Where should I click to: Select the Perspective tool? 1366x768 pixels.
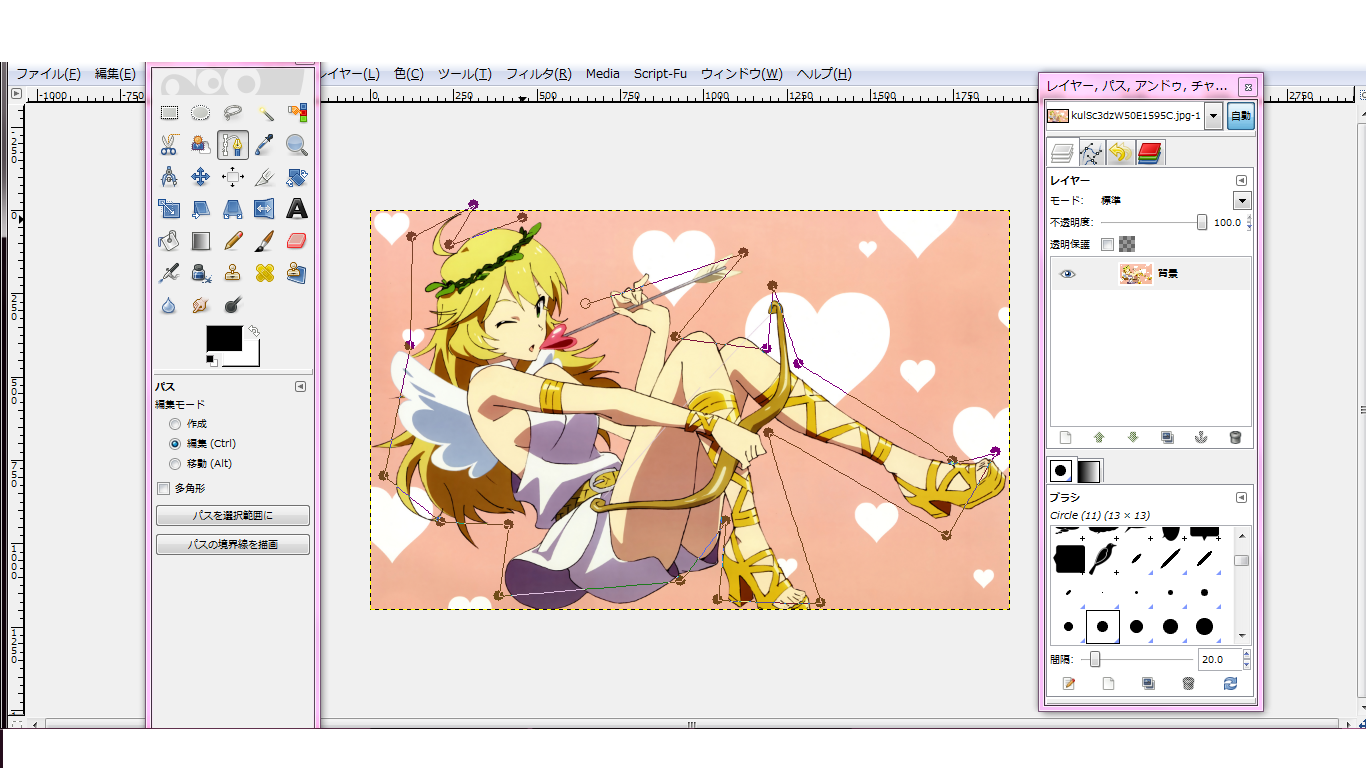pyautogui.click(x=233, y=209)
